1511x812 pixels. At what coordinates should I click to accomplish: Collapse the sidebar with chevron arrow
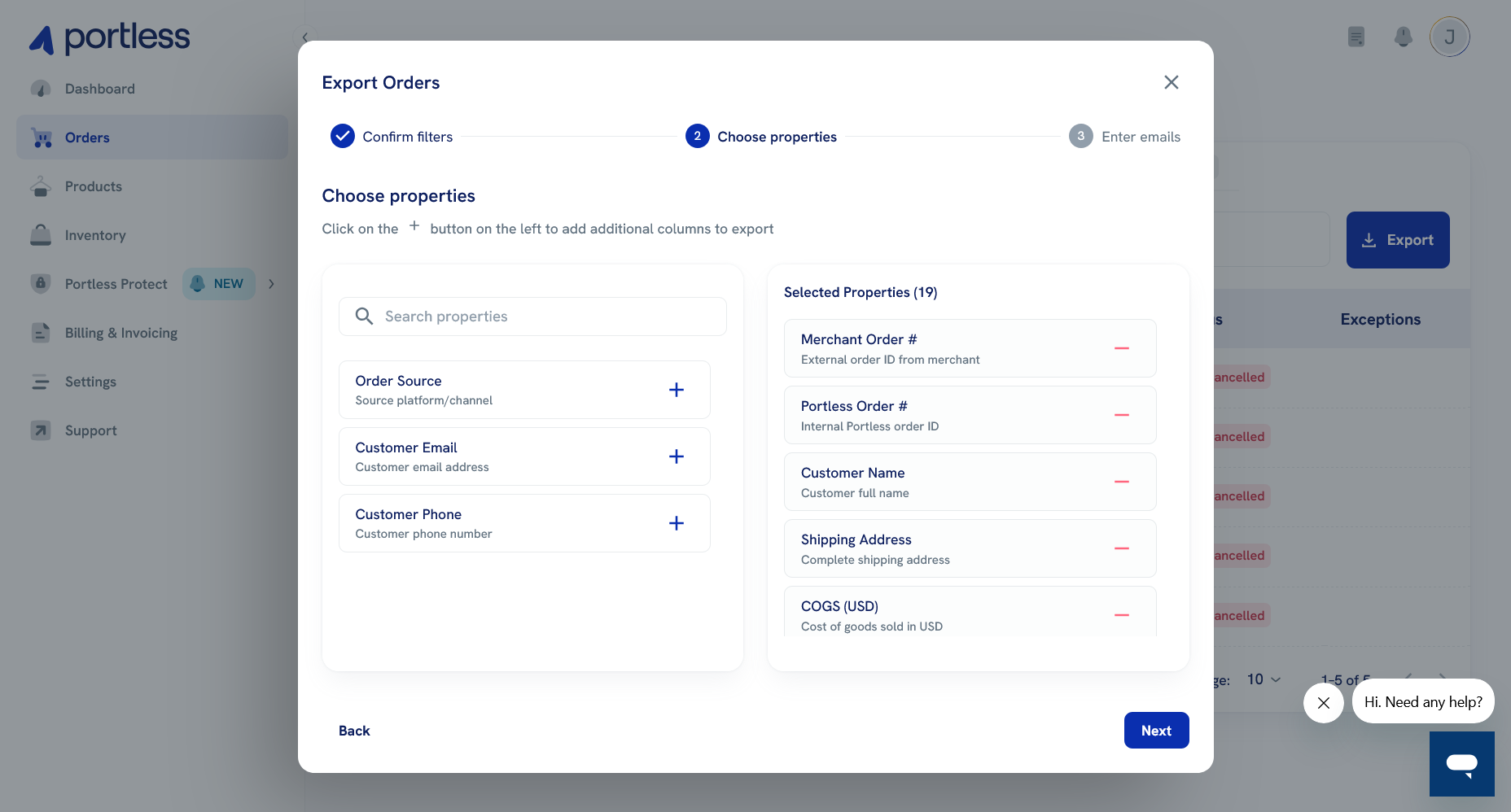click(x=304, y=37)
